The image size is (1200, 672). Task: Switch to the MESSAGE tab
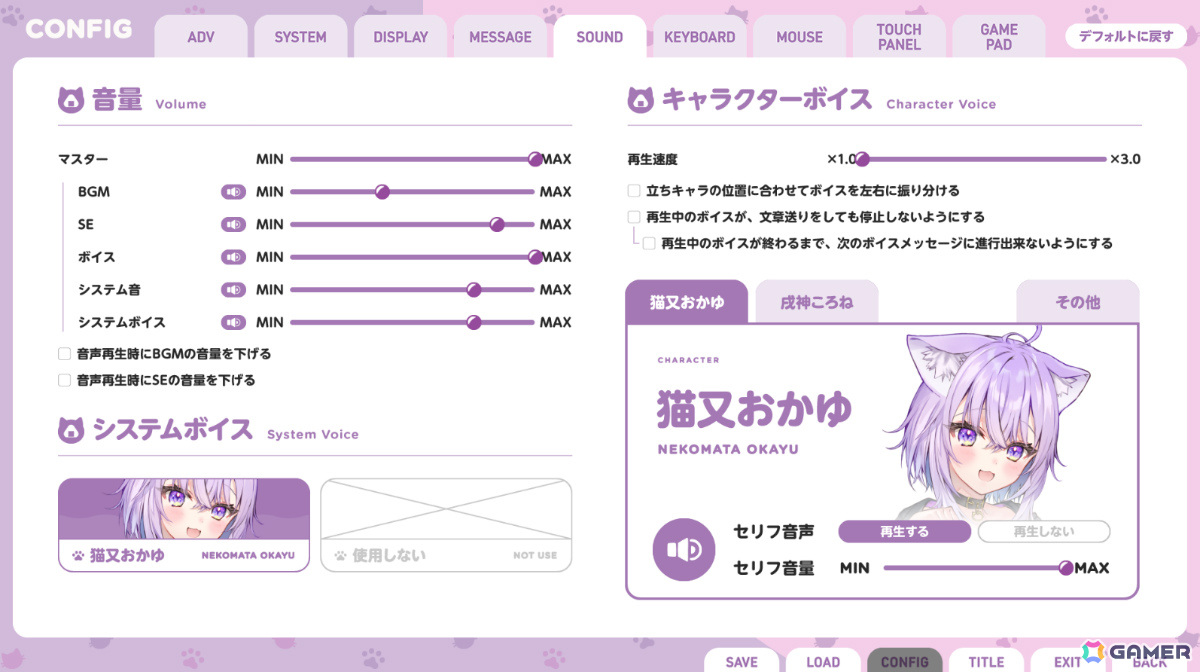tap(501, 37)
